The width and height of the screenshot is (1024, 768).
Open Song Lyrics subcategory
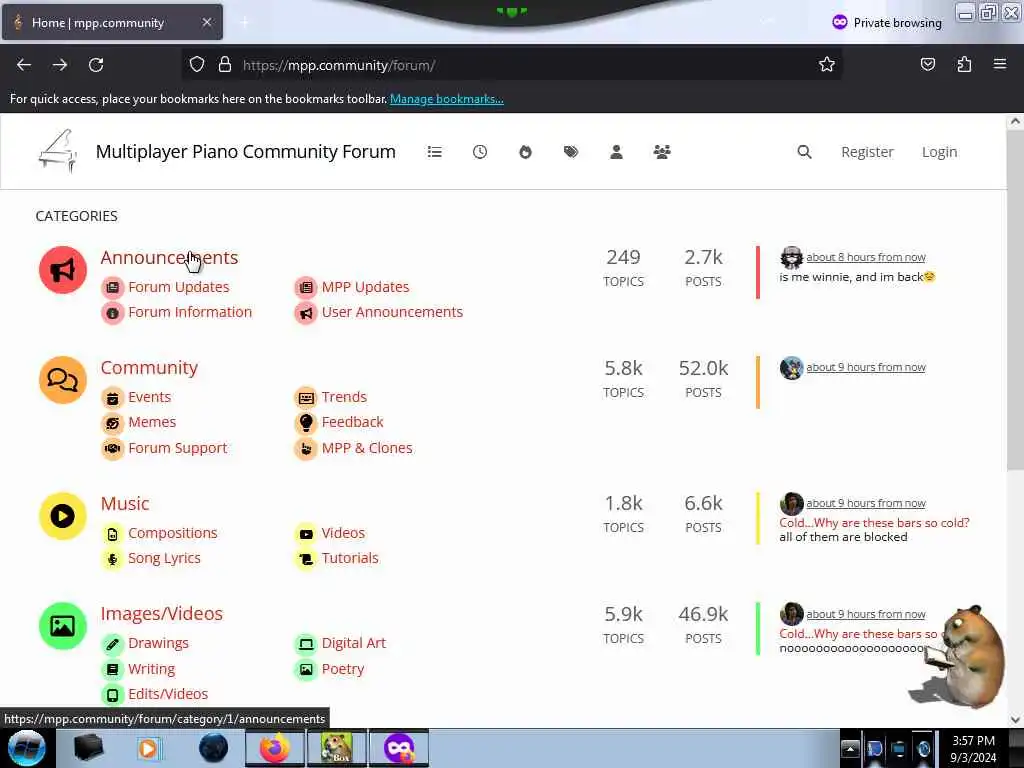164,558
